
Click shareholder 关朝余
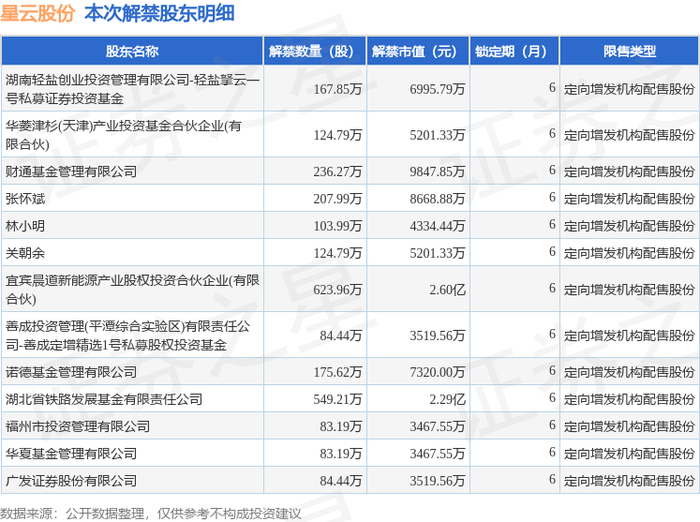point(25,253)
